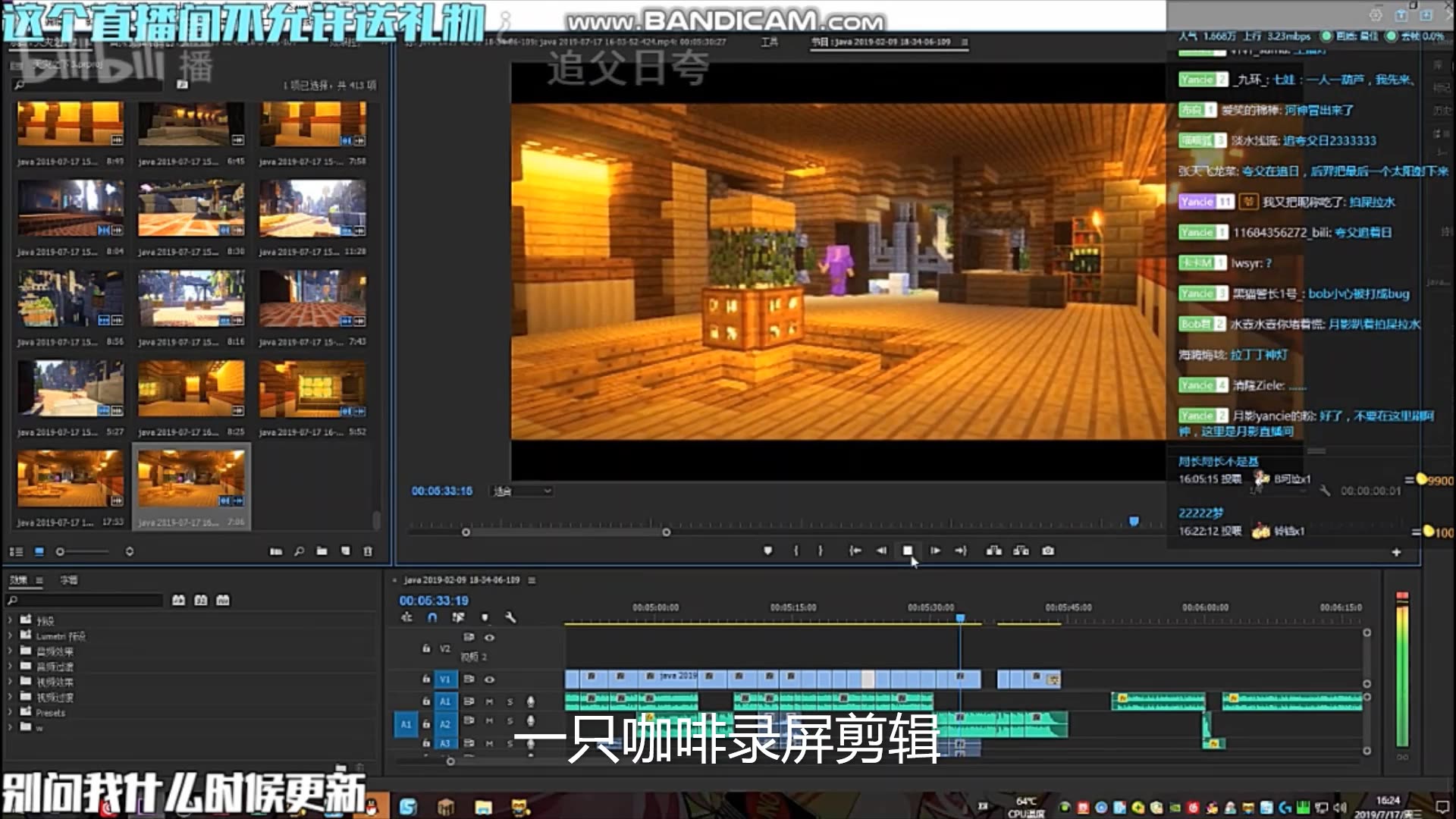
Task: Delete selected item with trash icon
Action: [368, 551]
